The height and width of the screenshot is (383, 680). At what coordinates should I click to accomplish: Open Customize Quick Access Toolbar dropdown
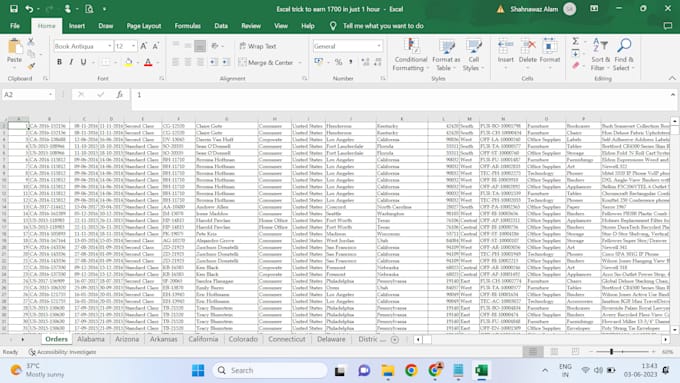(x=105, y=9)
